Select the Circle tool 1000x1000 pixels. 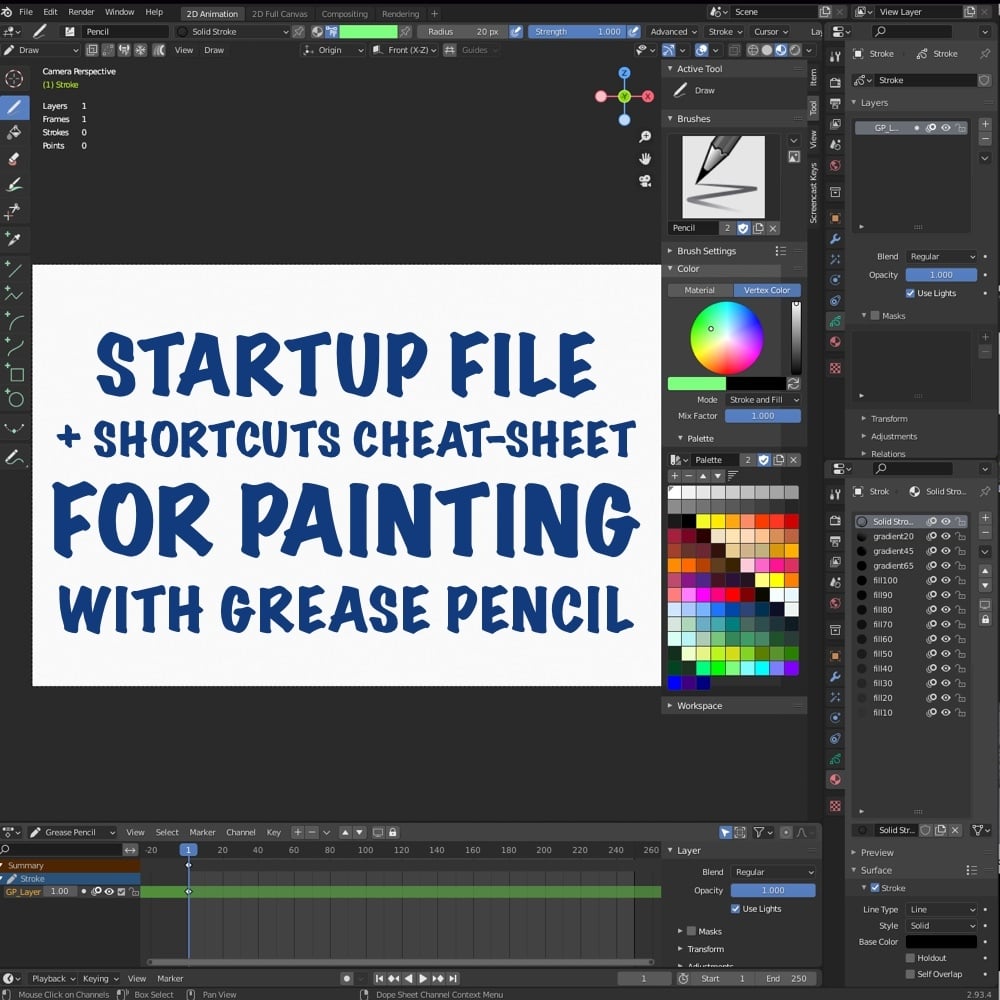14,400
